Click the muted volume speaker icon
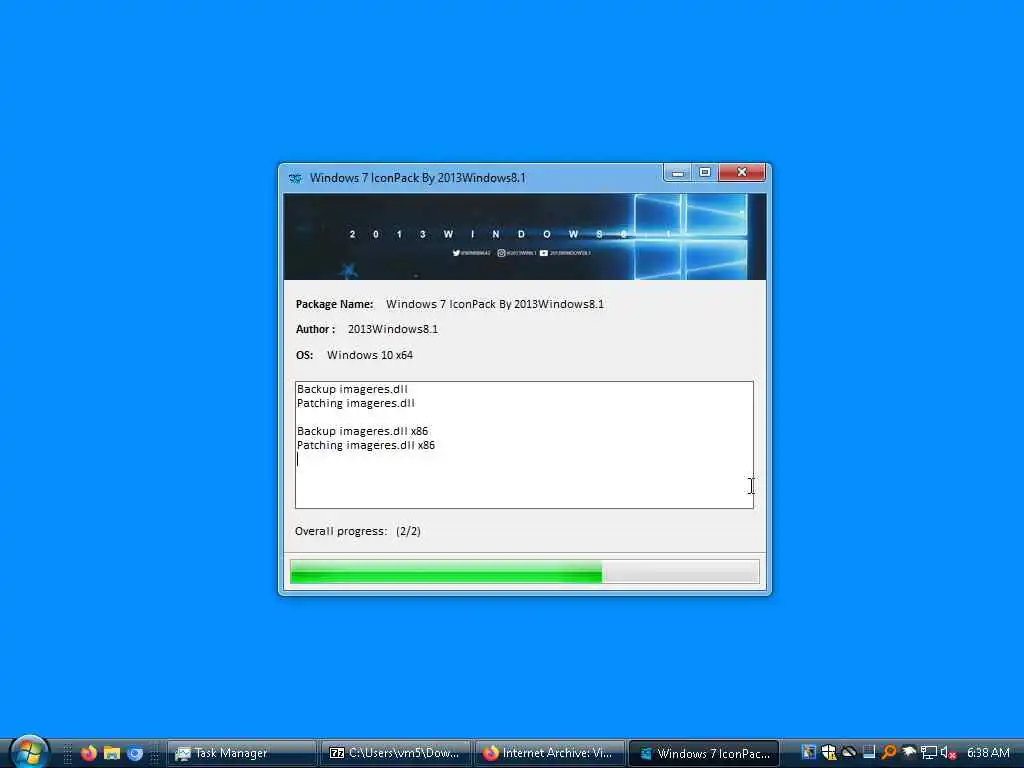Screen dimensions: 1024x768 click(948, 753)
